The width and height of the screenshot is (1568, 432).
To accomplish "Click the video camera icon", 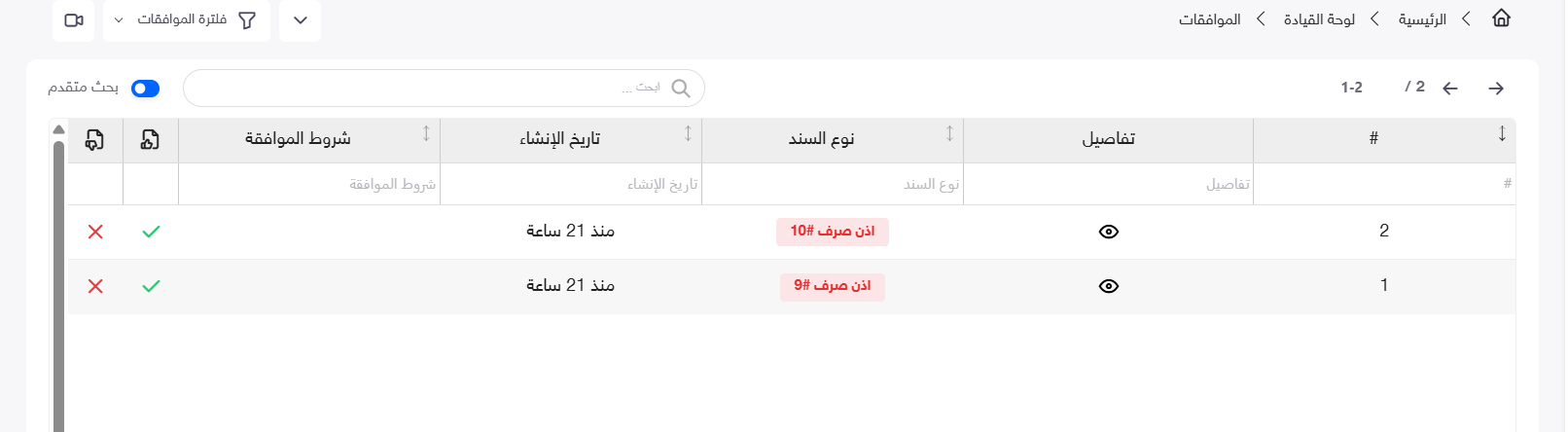I will point(74,20).
